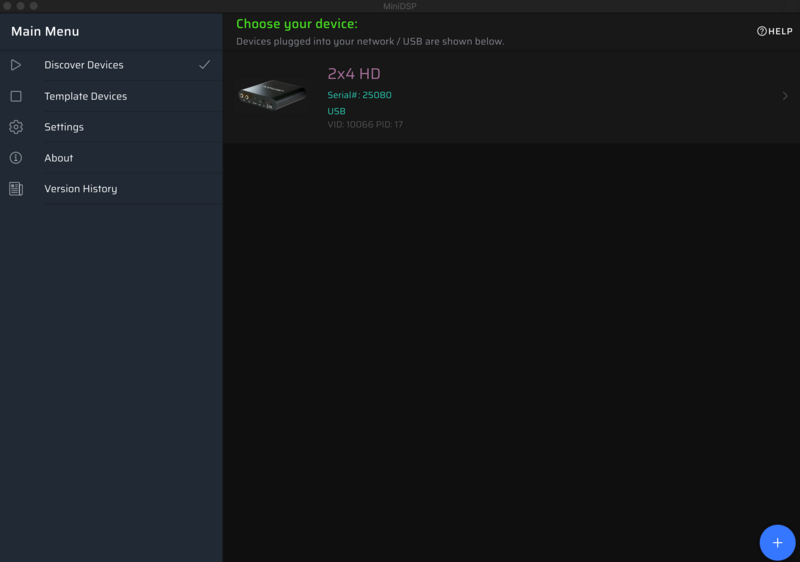Expand the 2x4 HD device chevron
This screenshot has width=800, height=562.
[x=785, y=96]
